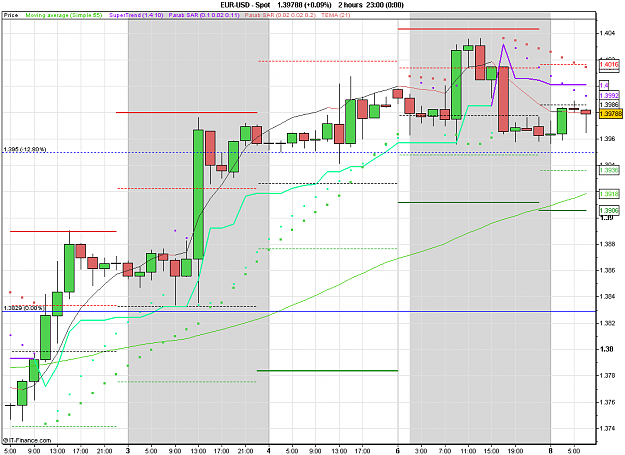This screenshot has height=455, width=625.
Task: Click the yellow 1.39788 price tag
Action: coord(611,114)
